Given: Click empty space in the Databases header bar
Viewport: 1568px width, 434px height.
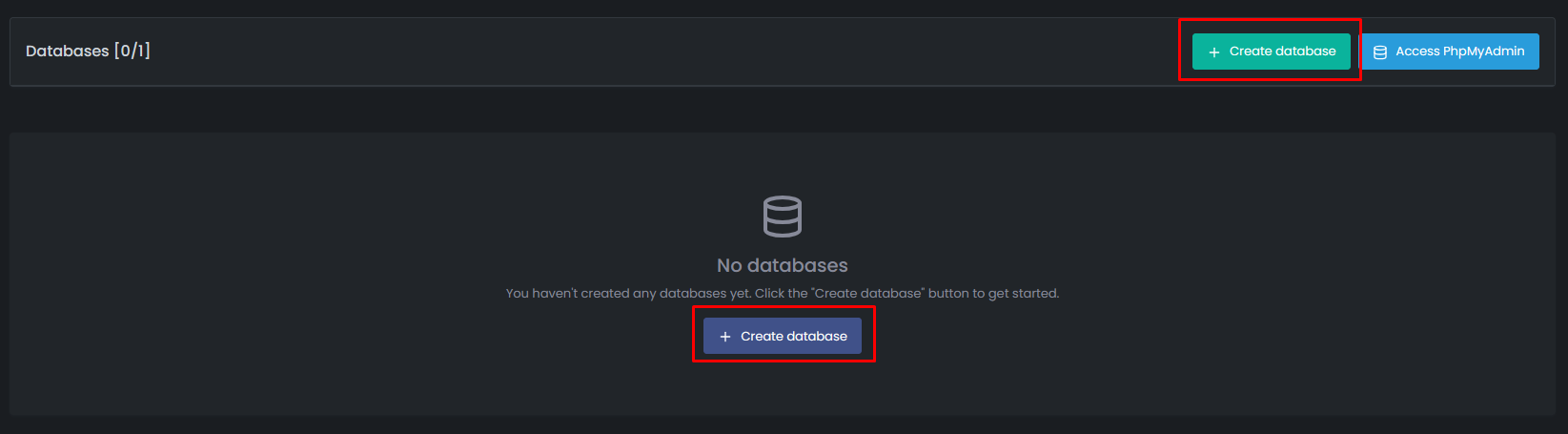Looking at the screenshot, I should 667,52.
